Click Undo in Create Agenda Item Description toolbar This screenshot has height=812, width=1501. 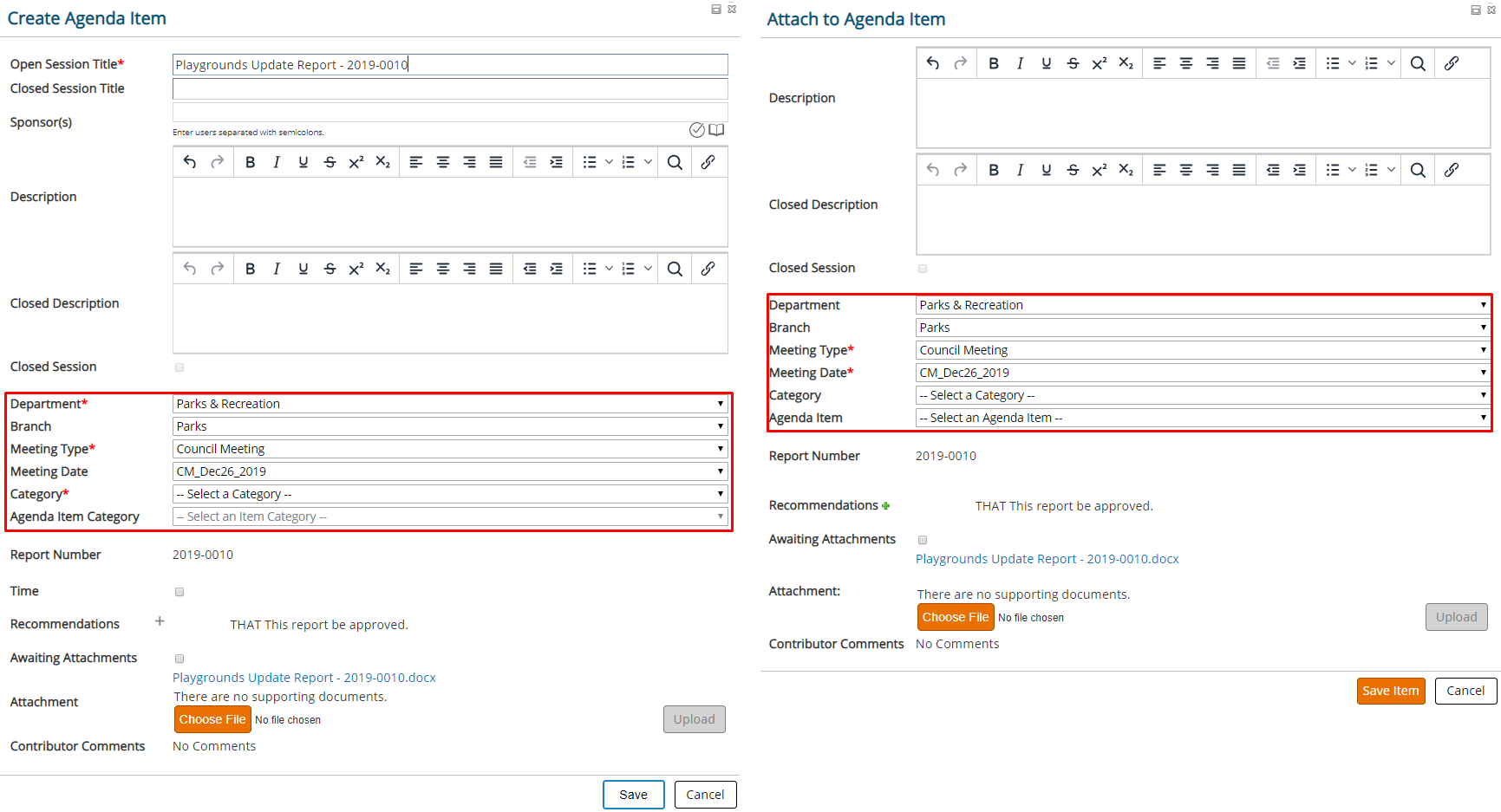(190, 162)
